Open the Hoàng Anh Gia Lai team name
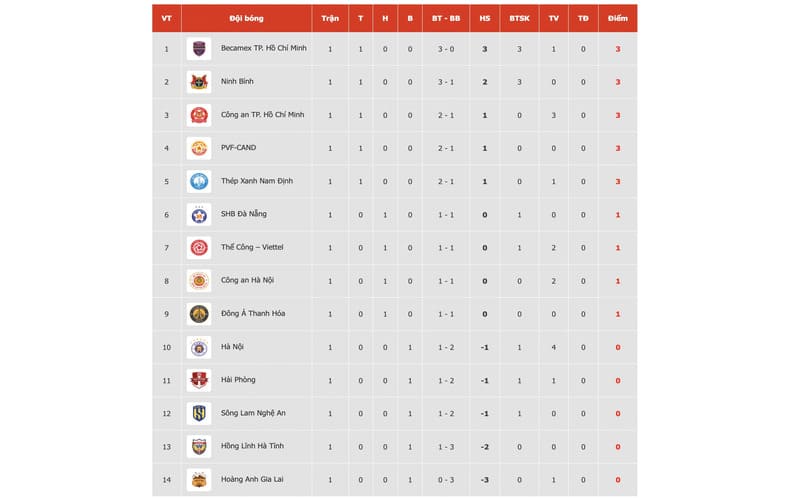The height and width of the screenshot is (500, 800). [x=255, y=479]
